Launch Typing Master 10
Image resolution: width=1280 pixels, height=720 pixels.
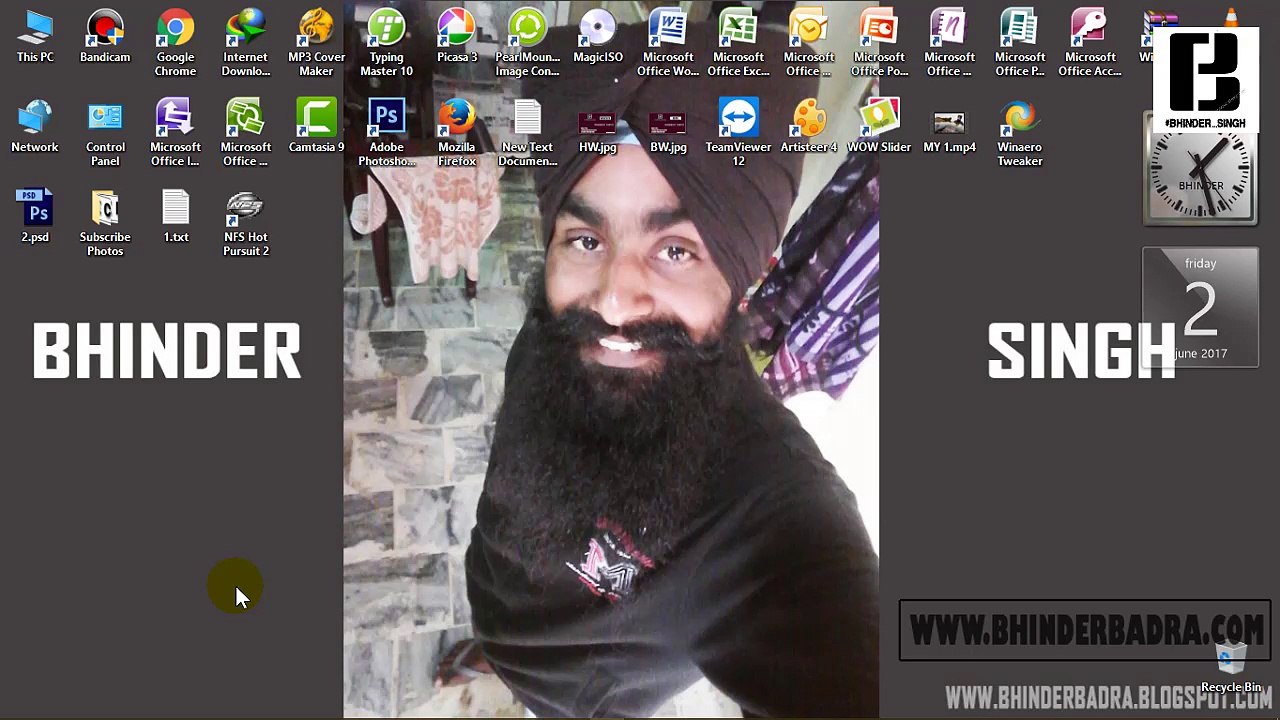(x=386, y=43)
